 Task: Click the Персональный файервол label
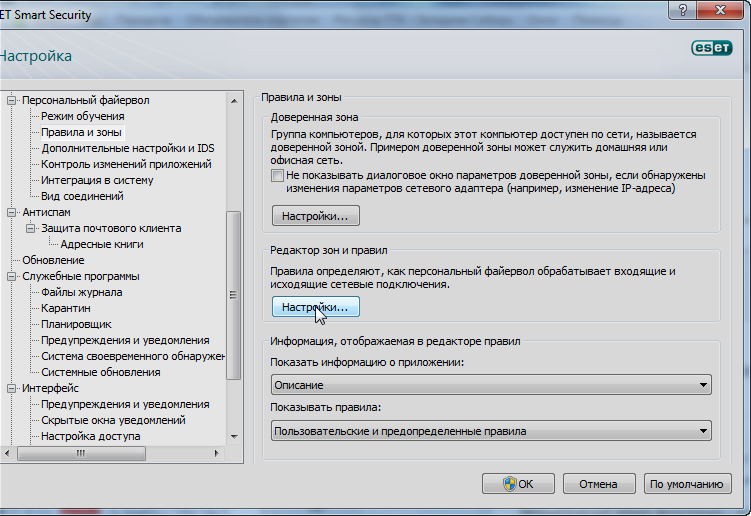86,101
